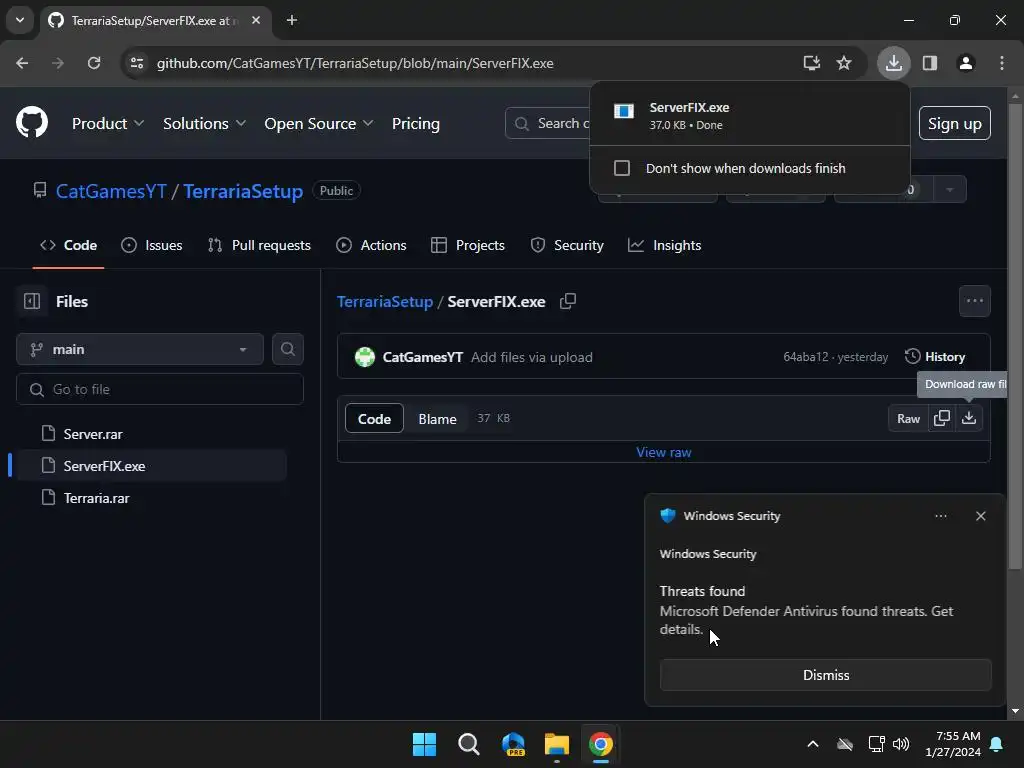Open the main branch selector dropdown
Viewport: 1024px width, 768px height.
pyautogui.click(x=140, y=349)
